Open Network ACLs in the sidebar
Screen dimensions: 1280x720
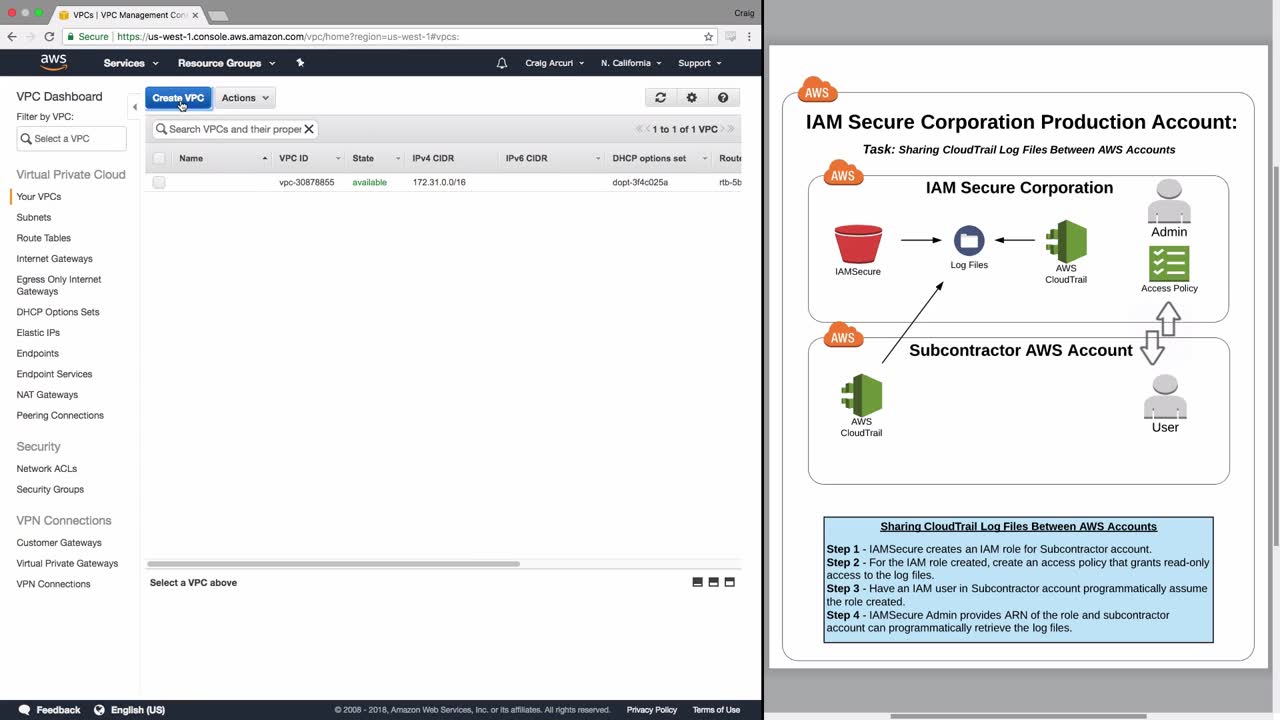coord(47,468)
